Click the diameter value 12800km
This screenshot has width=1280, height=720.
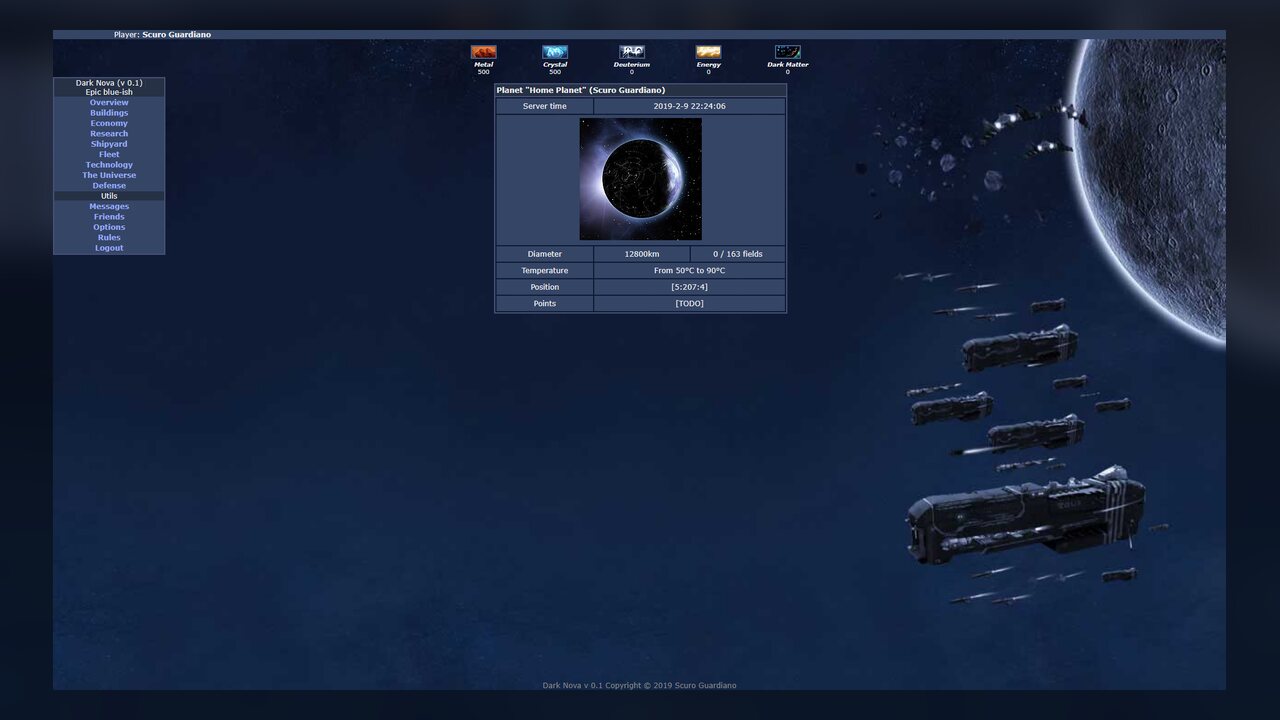[x=642, y=254]
